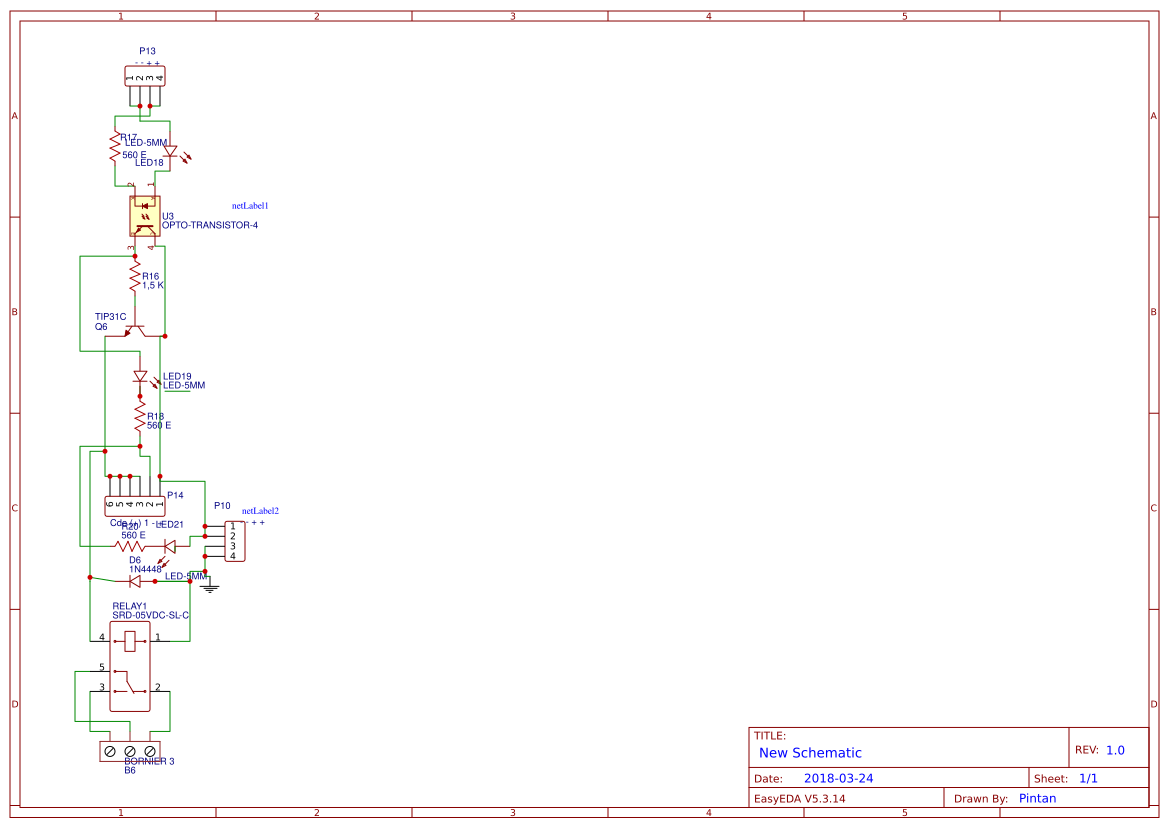The image size is (1169, 828).
Task: Click the netLabel1 net label
Action: coord(250,206)
